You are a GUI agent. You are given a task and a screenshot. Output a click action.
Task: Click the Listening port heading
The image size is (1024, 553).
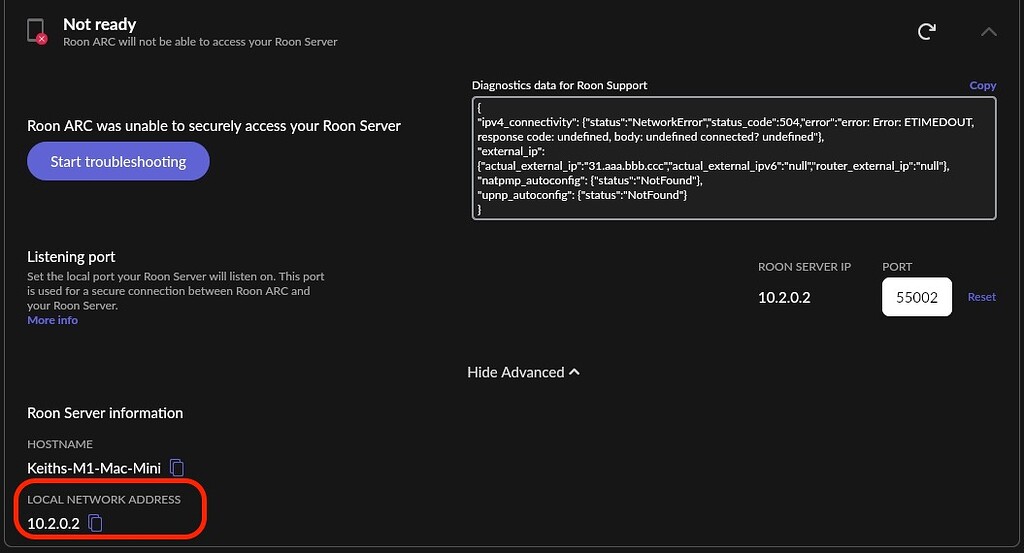(x=71, y=257)
